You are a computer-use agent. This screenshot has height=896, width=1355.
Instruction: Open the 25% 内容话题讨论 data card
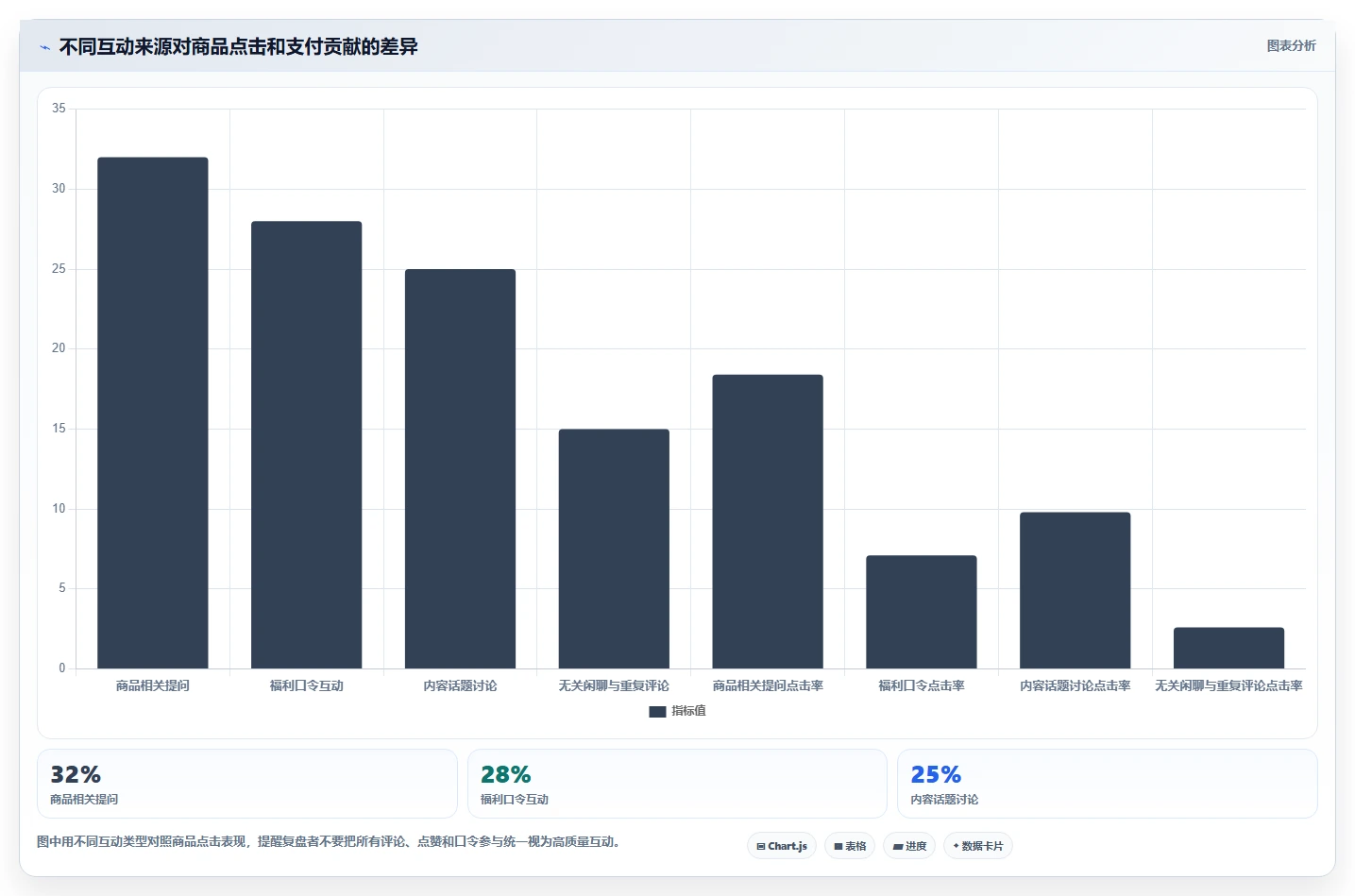click(x=1107, y=784)
